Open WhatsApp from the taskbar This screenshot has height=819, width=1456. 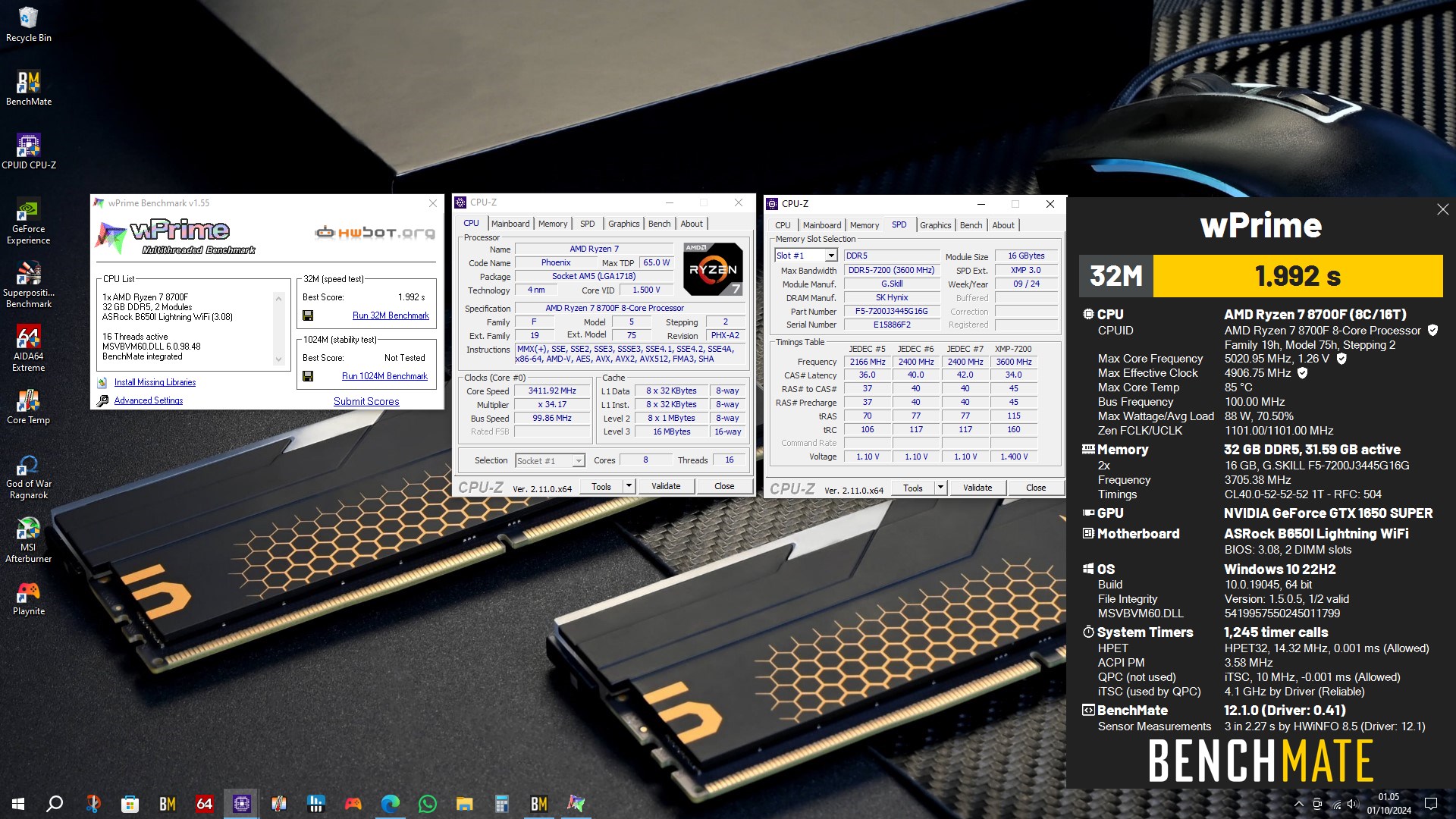428,804
